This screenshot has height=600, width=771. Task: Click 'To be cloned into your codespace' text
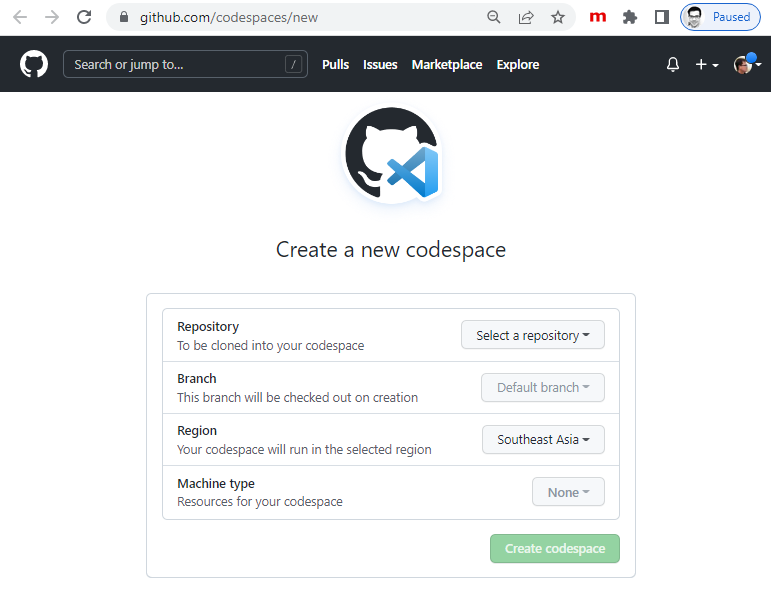tap(270, 346)
